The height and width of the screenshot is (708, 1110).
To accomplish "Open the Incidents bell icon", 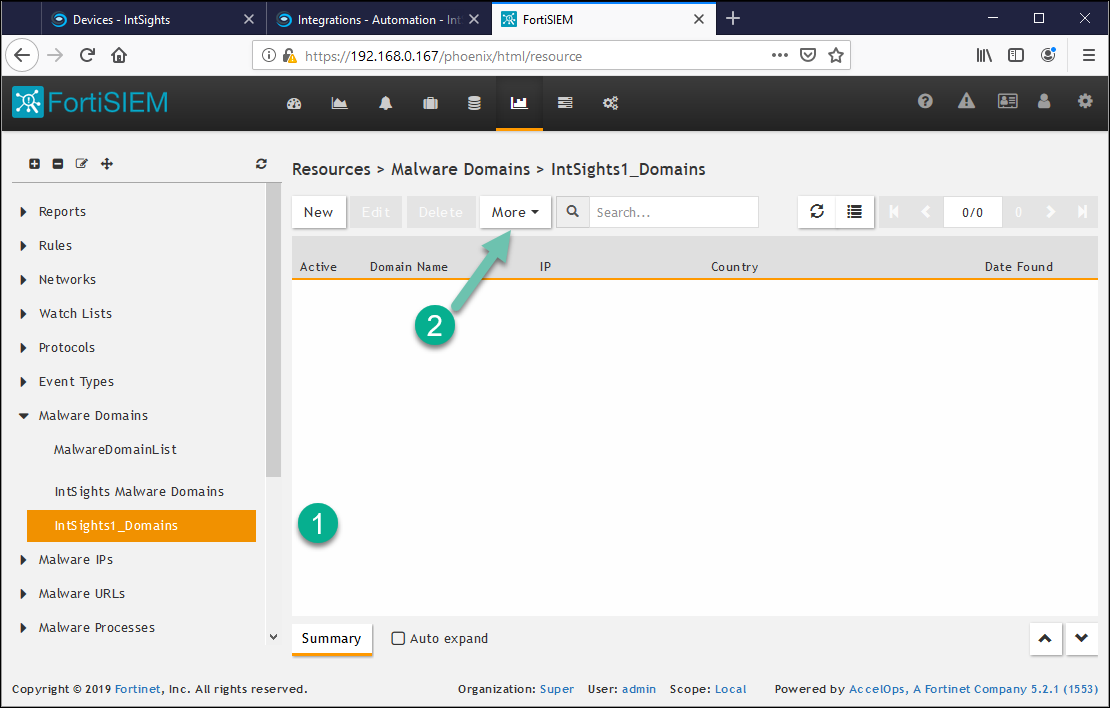I will 385,103.
